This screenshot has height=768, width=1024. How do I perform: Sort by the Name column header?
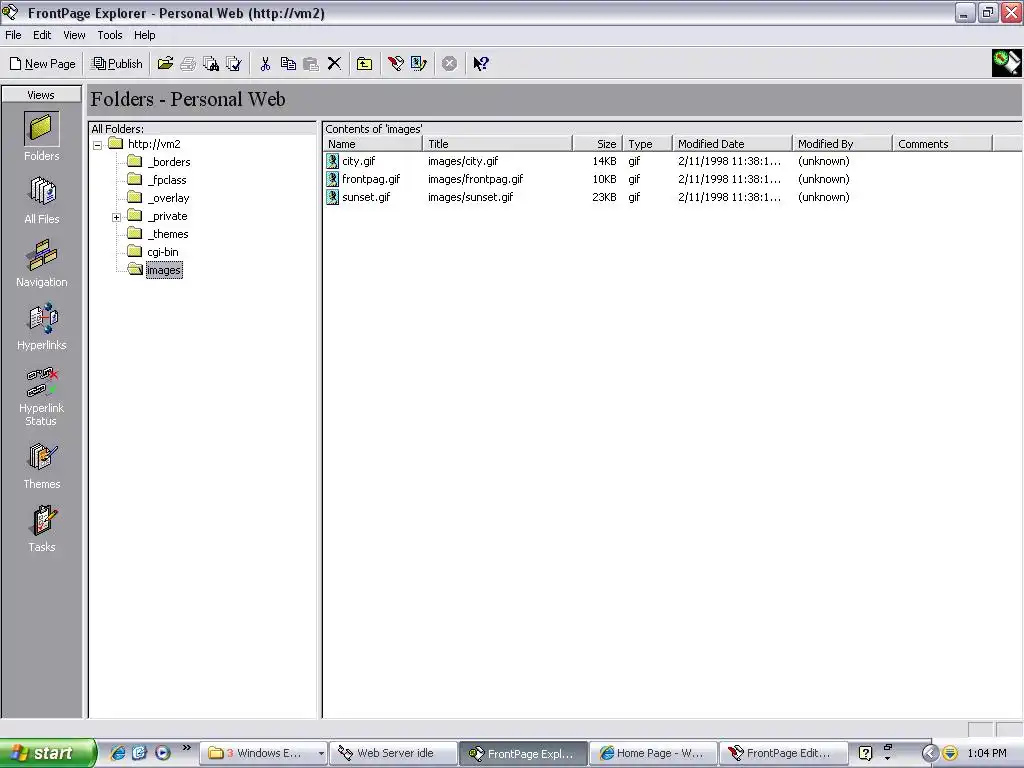(x=373, y=144)
